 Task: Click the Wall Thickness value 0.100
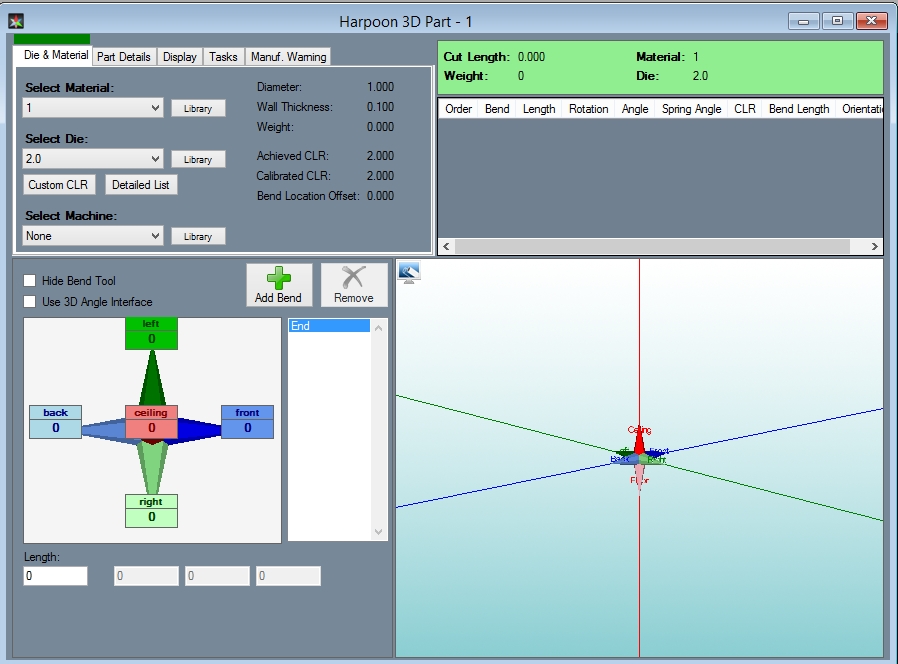380,107
